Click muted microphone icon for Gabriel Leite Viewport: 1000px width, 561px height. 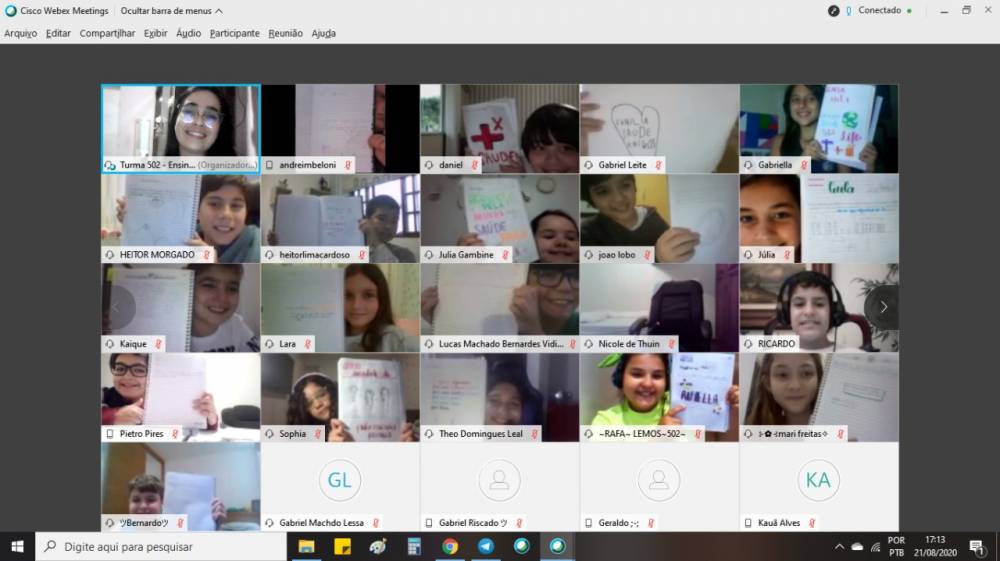660,164
